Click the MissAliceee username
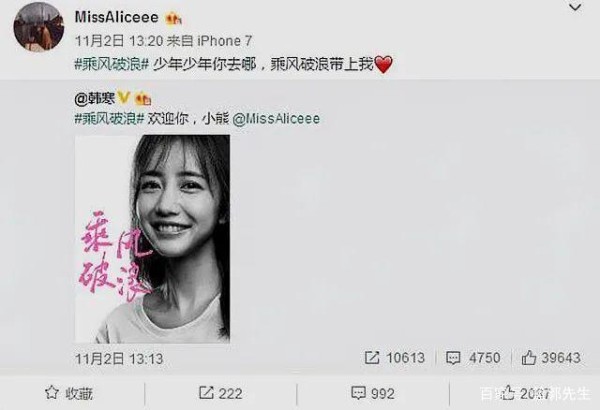This screenshot has height=410, width=600. click(x=117, y=17)
